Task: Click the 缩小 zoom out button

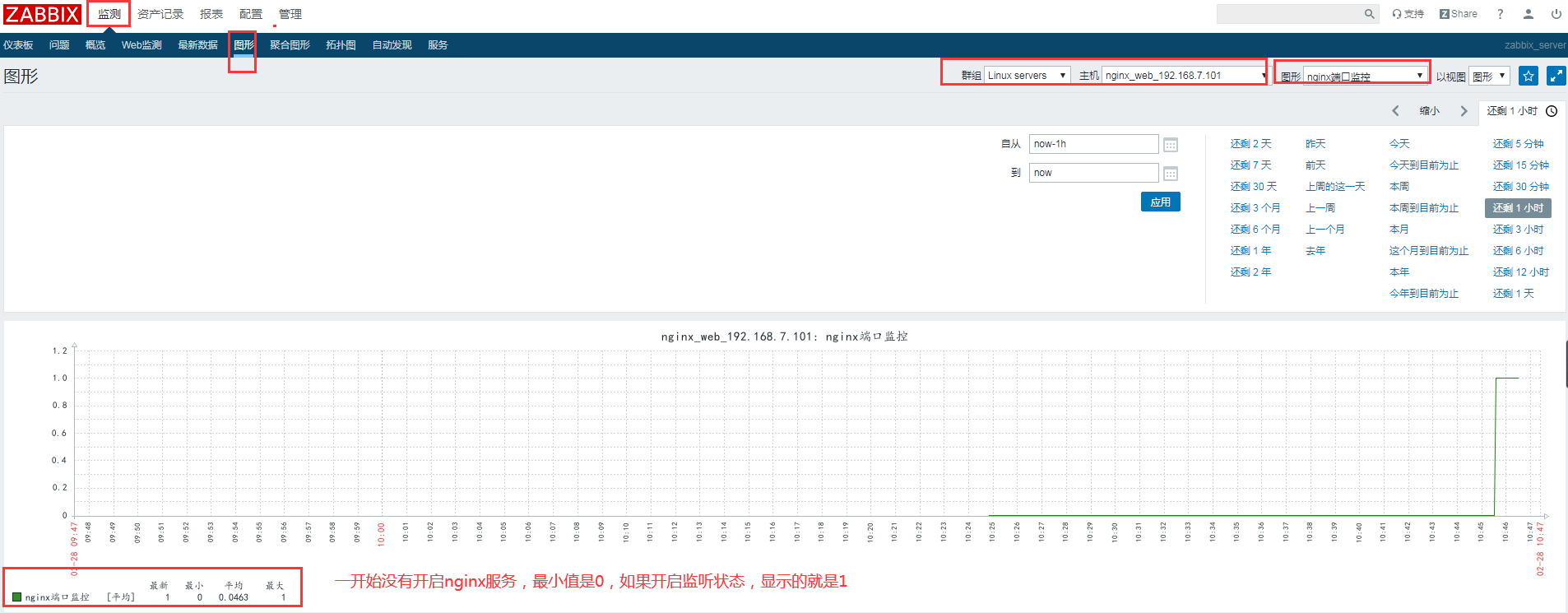Action: pos(1430,111)
